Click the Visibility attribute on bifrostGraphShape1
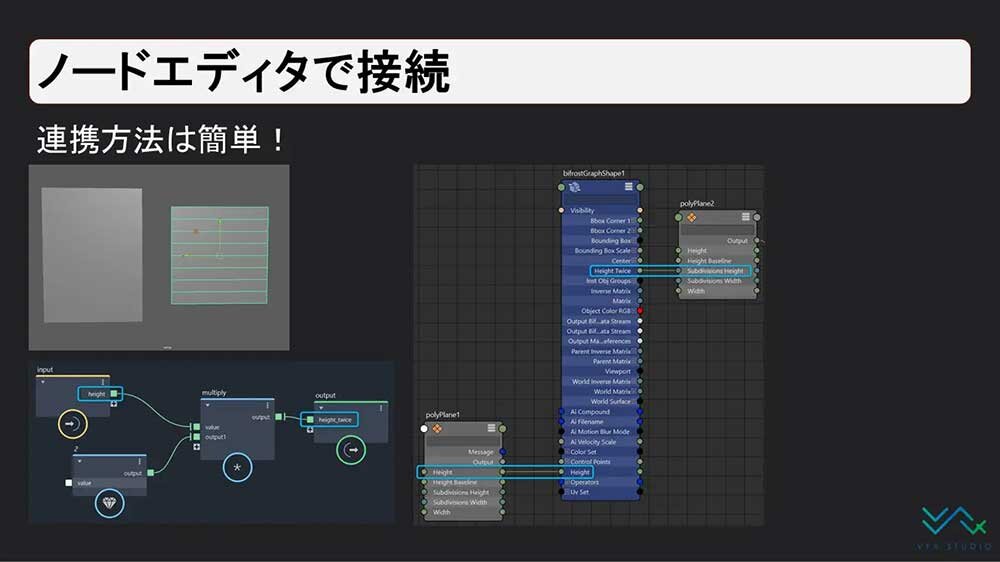This screenshot has width=1000, height=562. 582,211
